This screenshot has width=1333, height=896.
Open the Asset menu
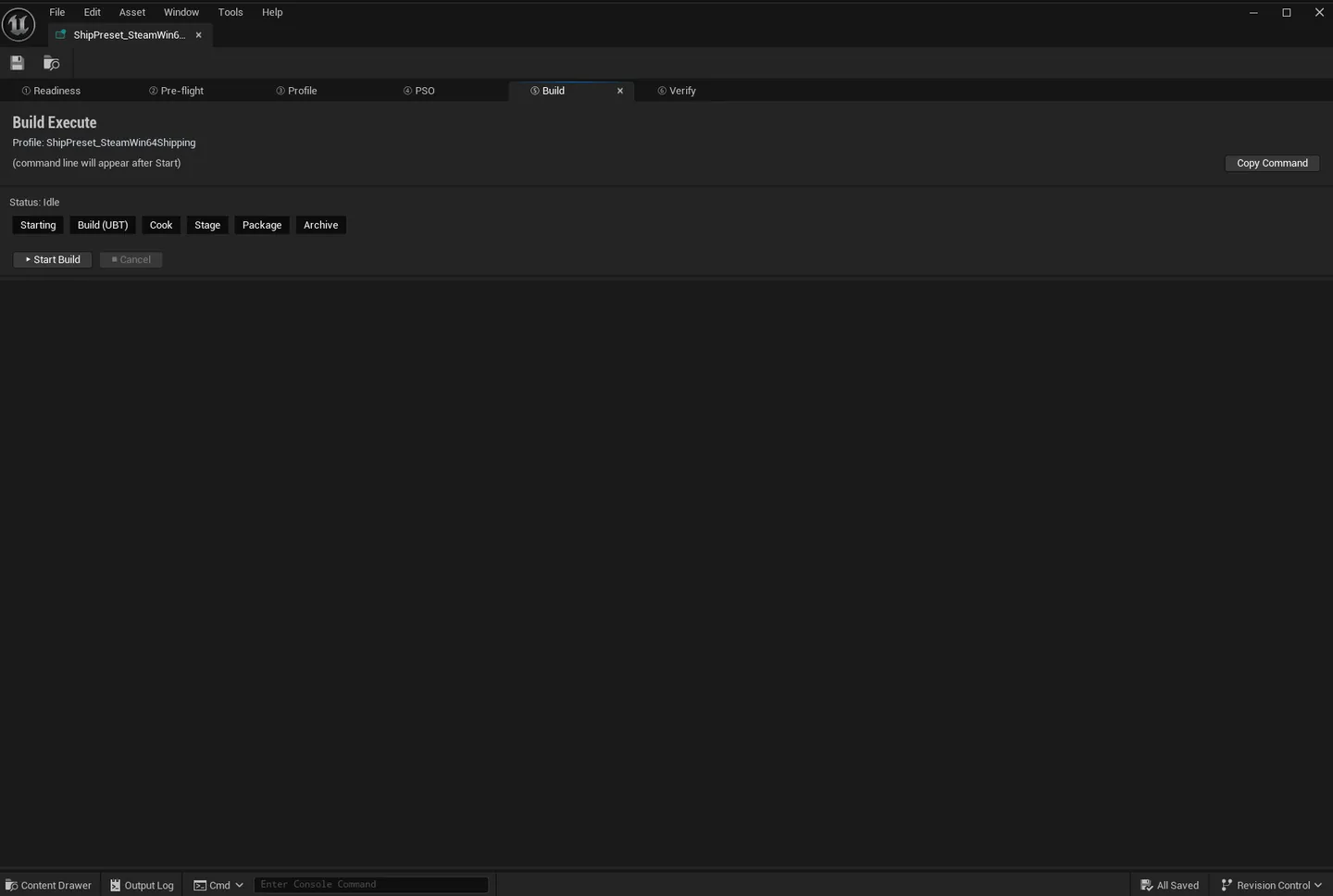click(x=132, y=12)
